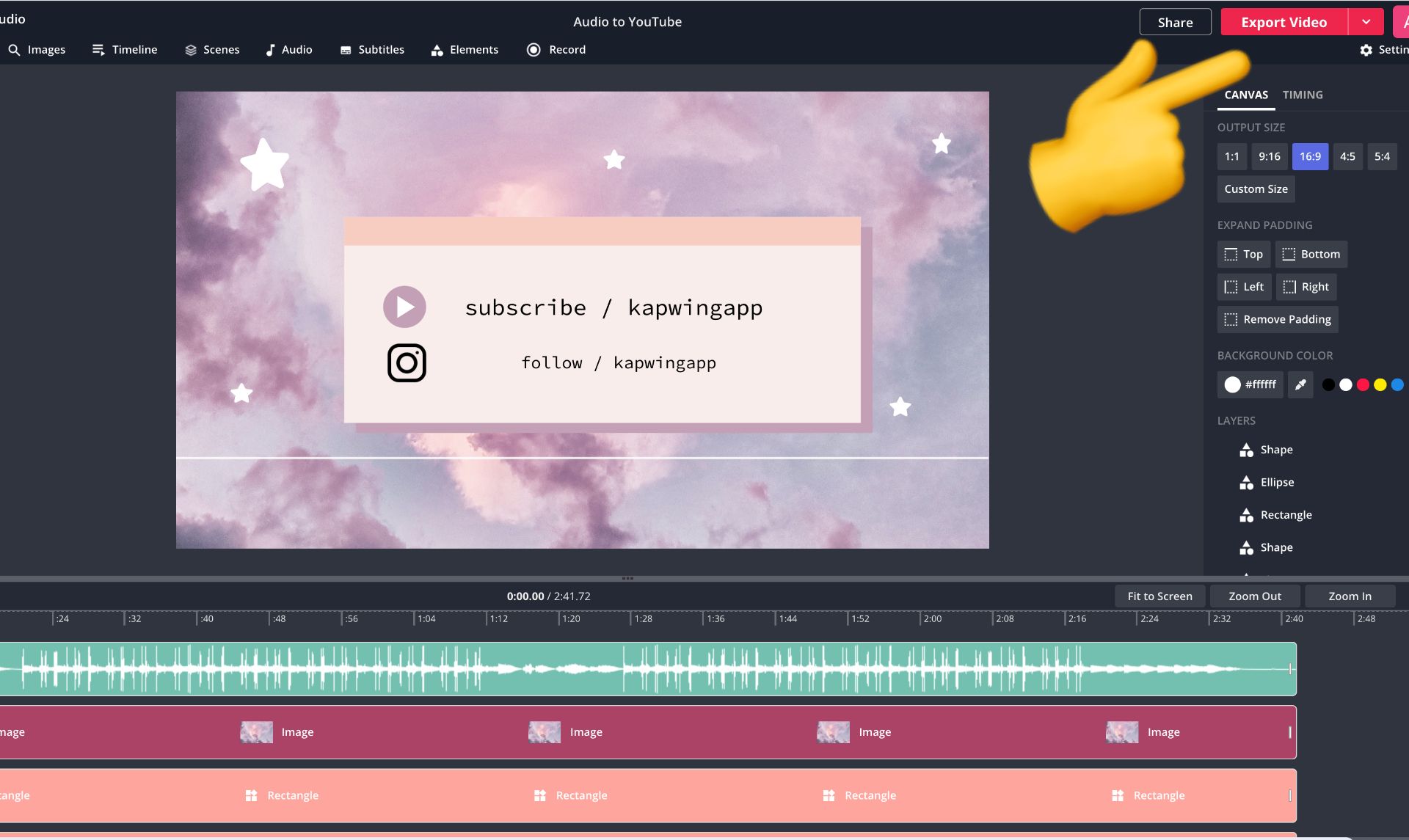Choose the yellow background color swatch
This screenshot has height=840, width=1409.
pyautogui.click(x=1380, y=384)
